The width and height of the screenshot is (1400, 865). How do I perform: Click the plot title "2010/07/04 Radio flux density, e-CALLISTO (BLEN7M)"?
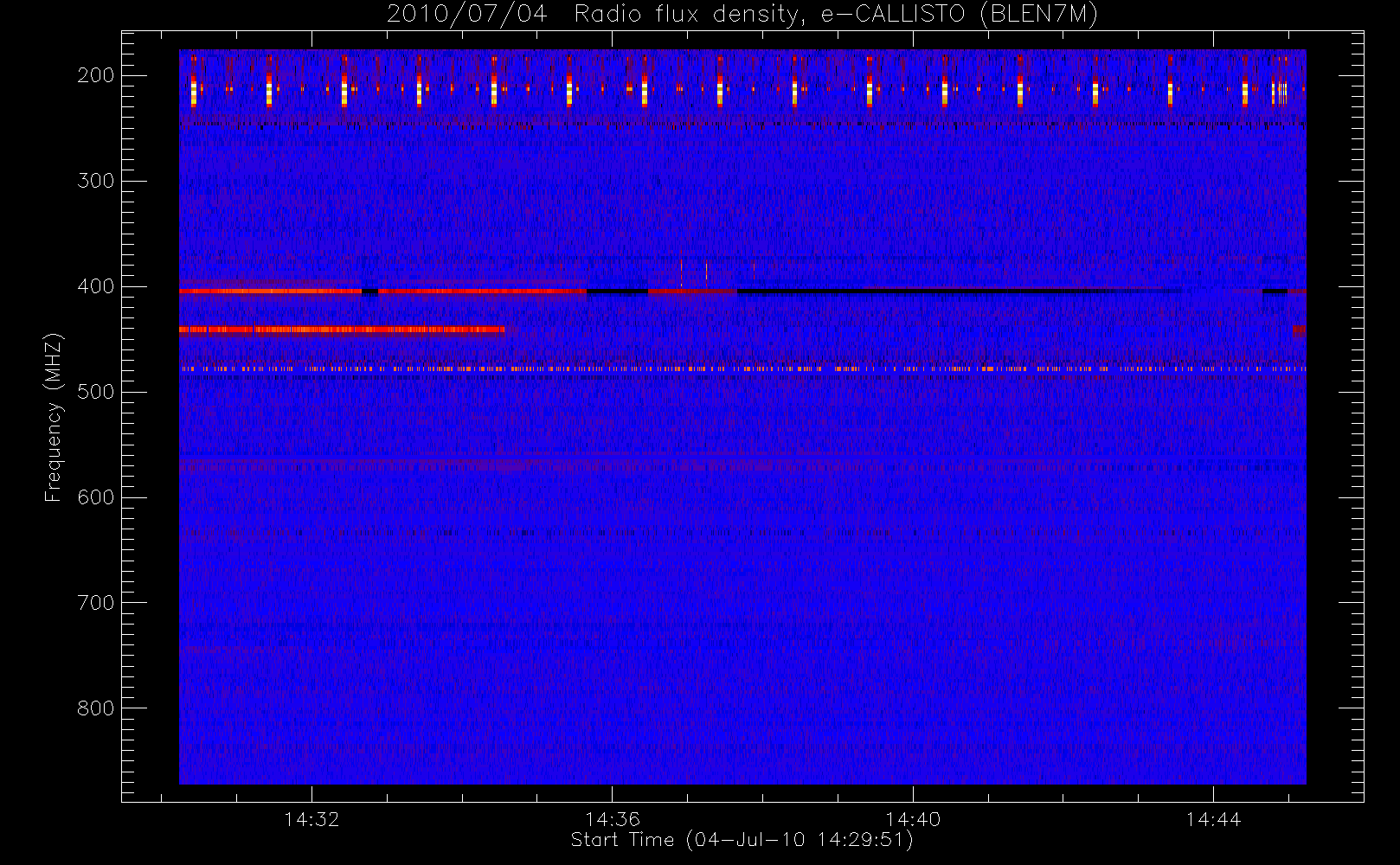pyautogui.click(x=742, y=15)
